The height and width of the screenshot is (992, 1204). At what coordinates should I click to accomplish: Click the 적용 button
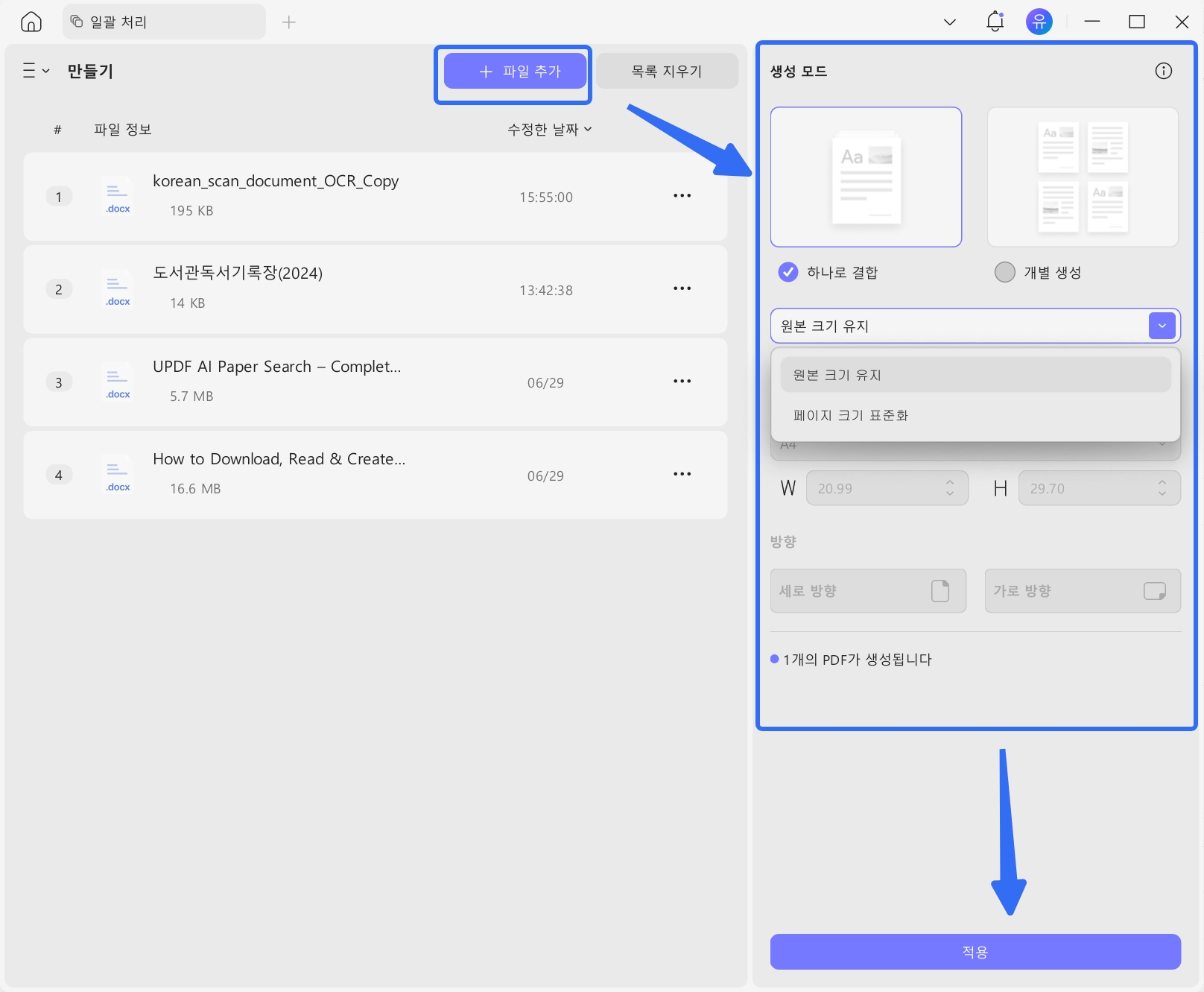click(975, 952)
